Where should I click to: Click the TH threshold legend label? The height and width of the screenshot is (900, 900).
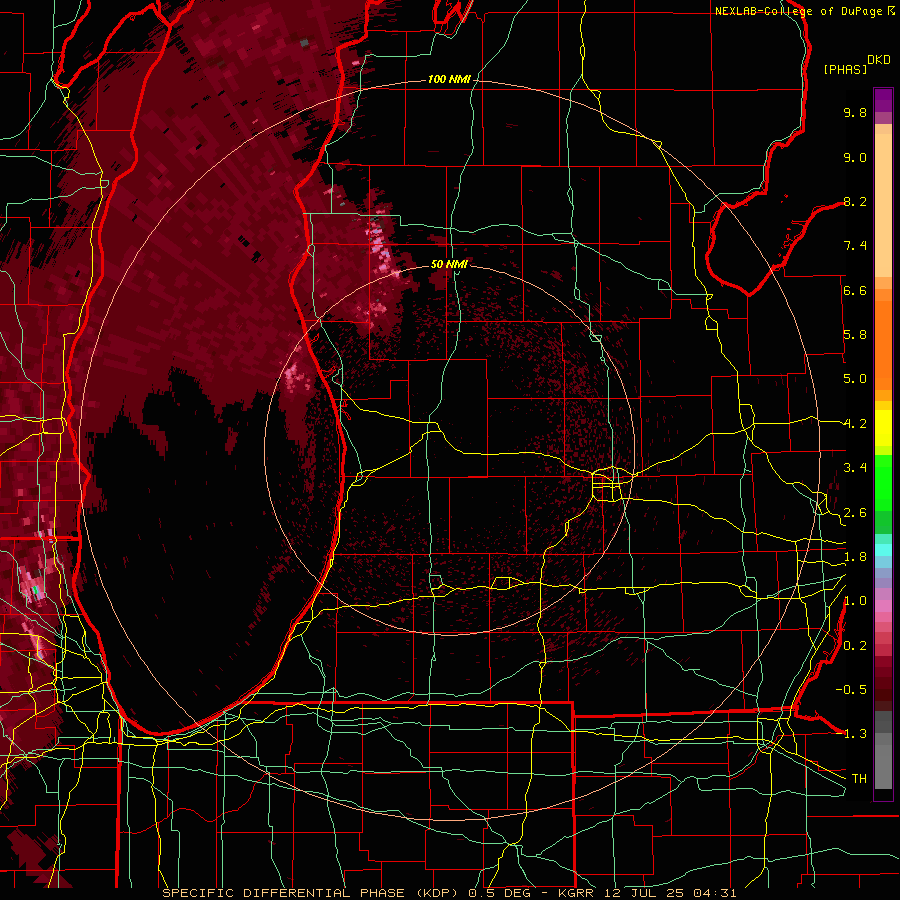[x=859, y=778]
